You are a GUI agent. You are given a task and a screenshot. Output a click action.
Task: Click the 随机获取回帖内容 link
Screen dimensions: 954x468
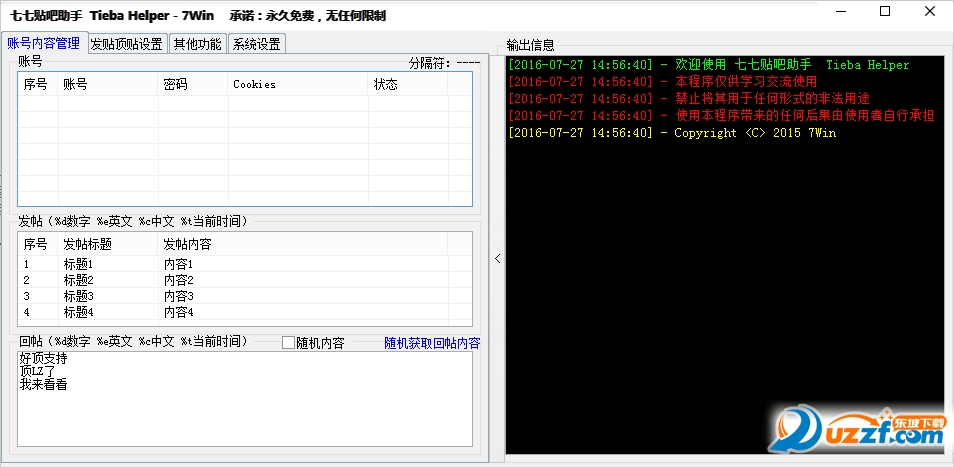point(432,343)
